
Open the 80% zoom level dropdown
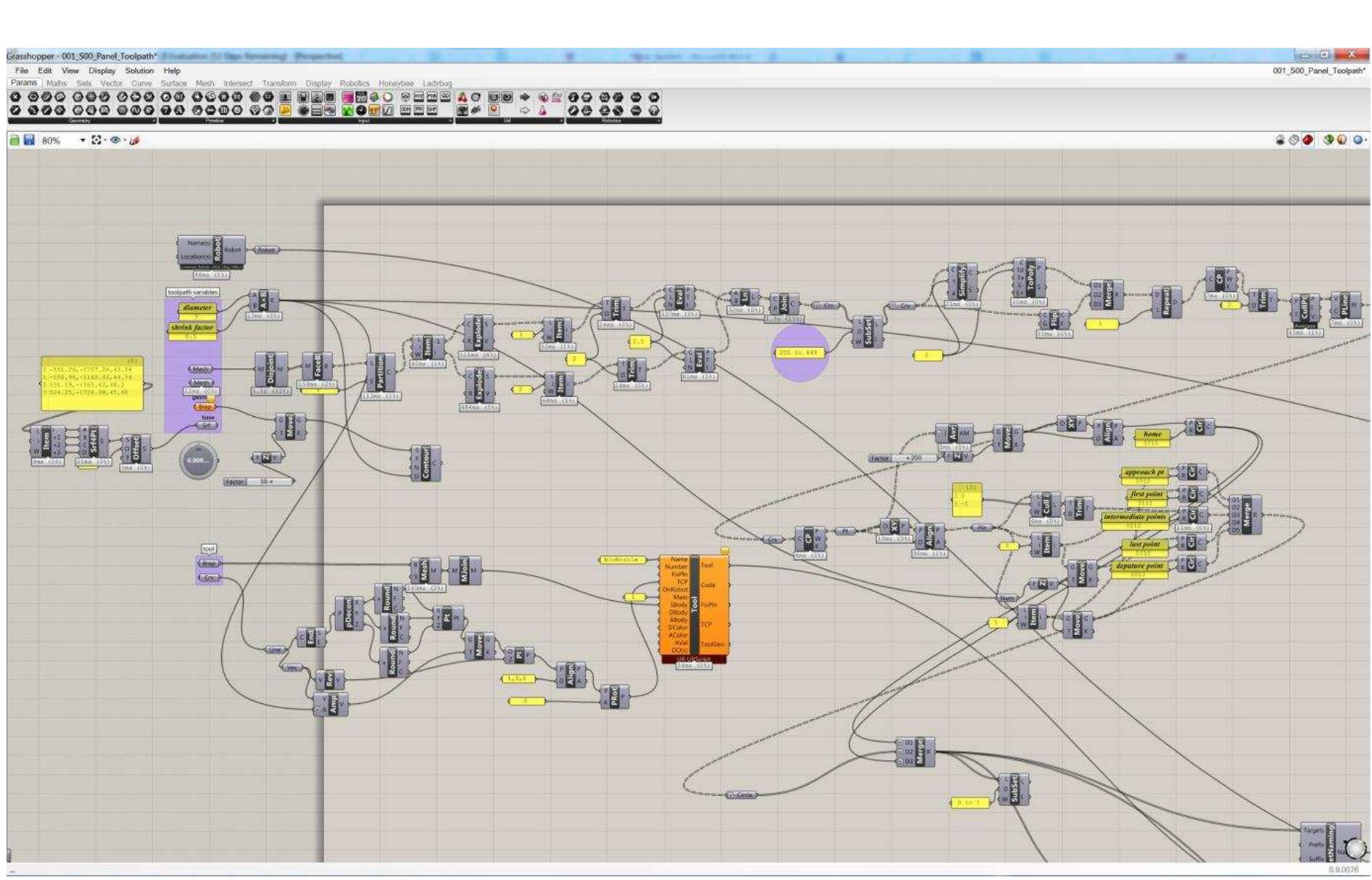pos(83,141)
